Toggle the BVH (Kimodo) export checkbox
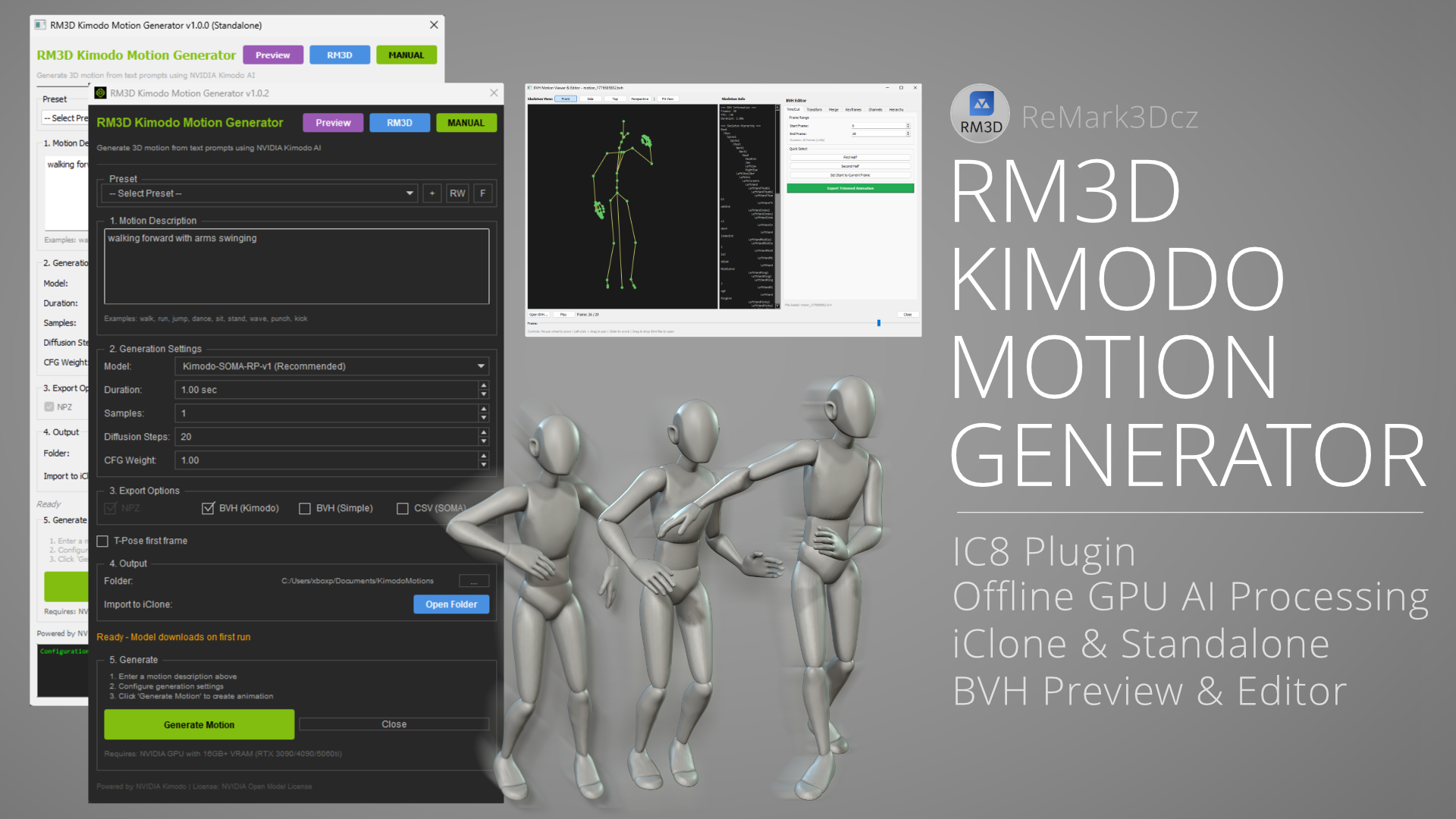This screenshot has width=1456, height=819. click(208, 508)
